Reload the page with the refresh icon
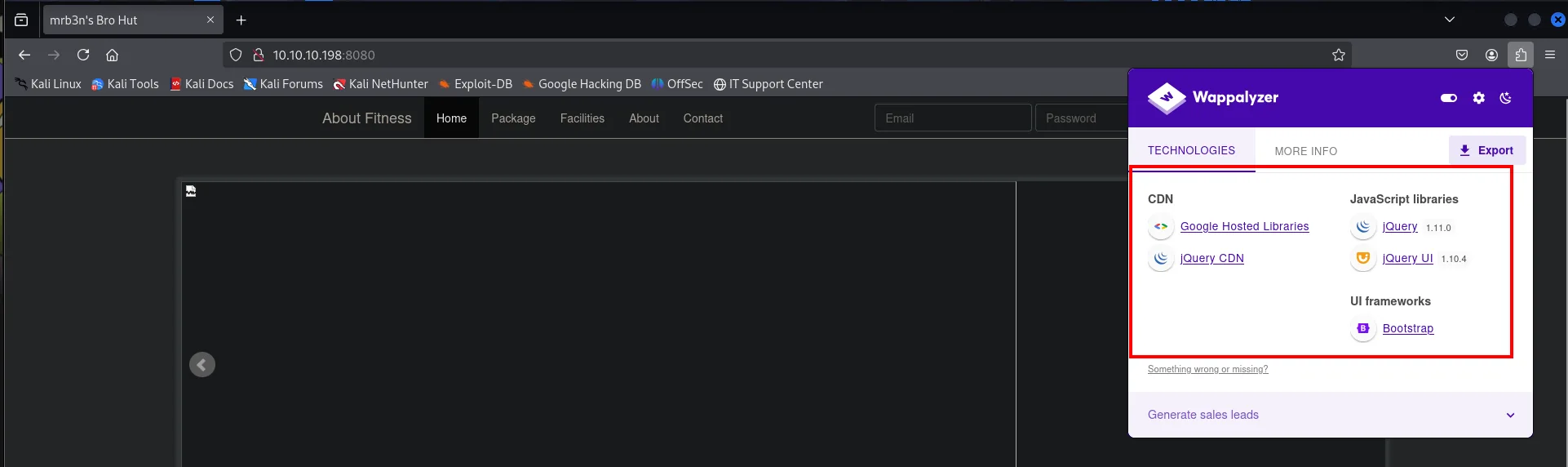 click(83, 55)
